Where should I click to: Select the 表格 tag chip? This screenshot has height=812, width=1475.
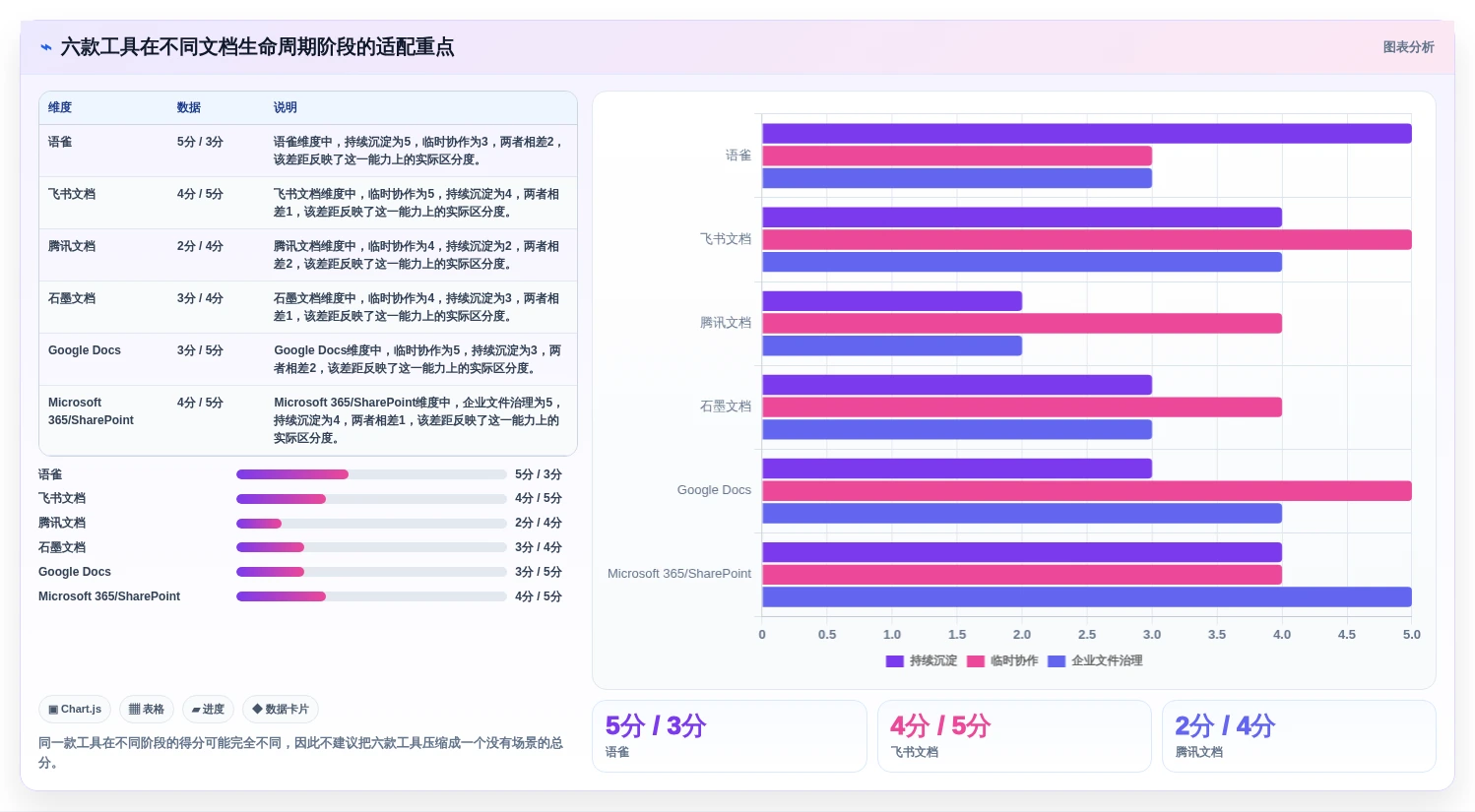coord(147,709)
